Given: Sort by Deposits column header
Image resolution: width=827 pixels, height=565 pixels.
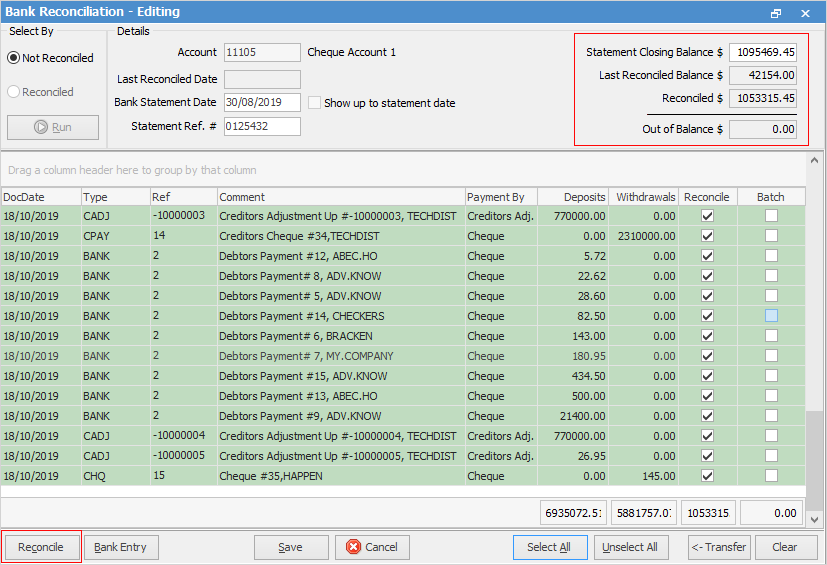Looking at the screenshot, I should click(572, 197).
